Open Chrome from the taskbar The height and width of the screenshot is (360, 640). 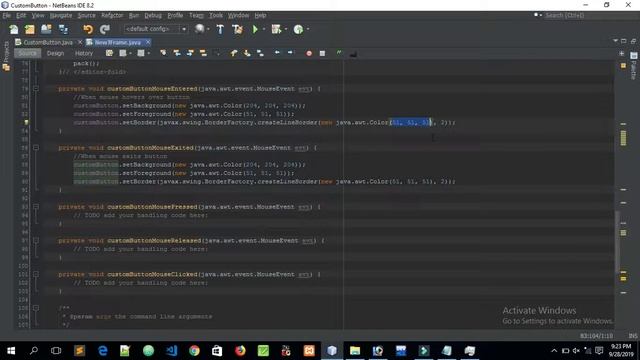[x=194, y=351]
